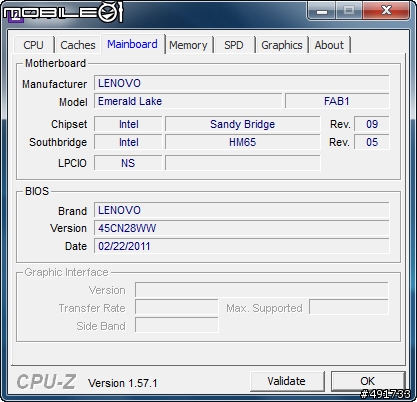The width and height of the screenshot is (417, 402).
Task: Select the Mainboard tab
Action: click(132, 44)
